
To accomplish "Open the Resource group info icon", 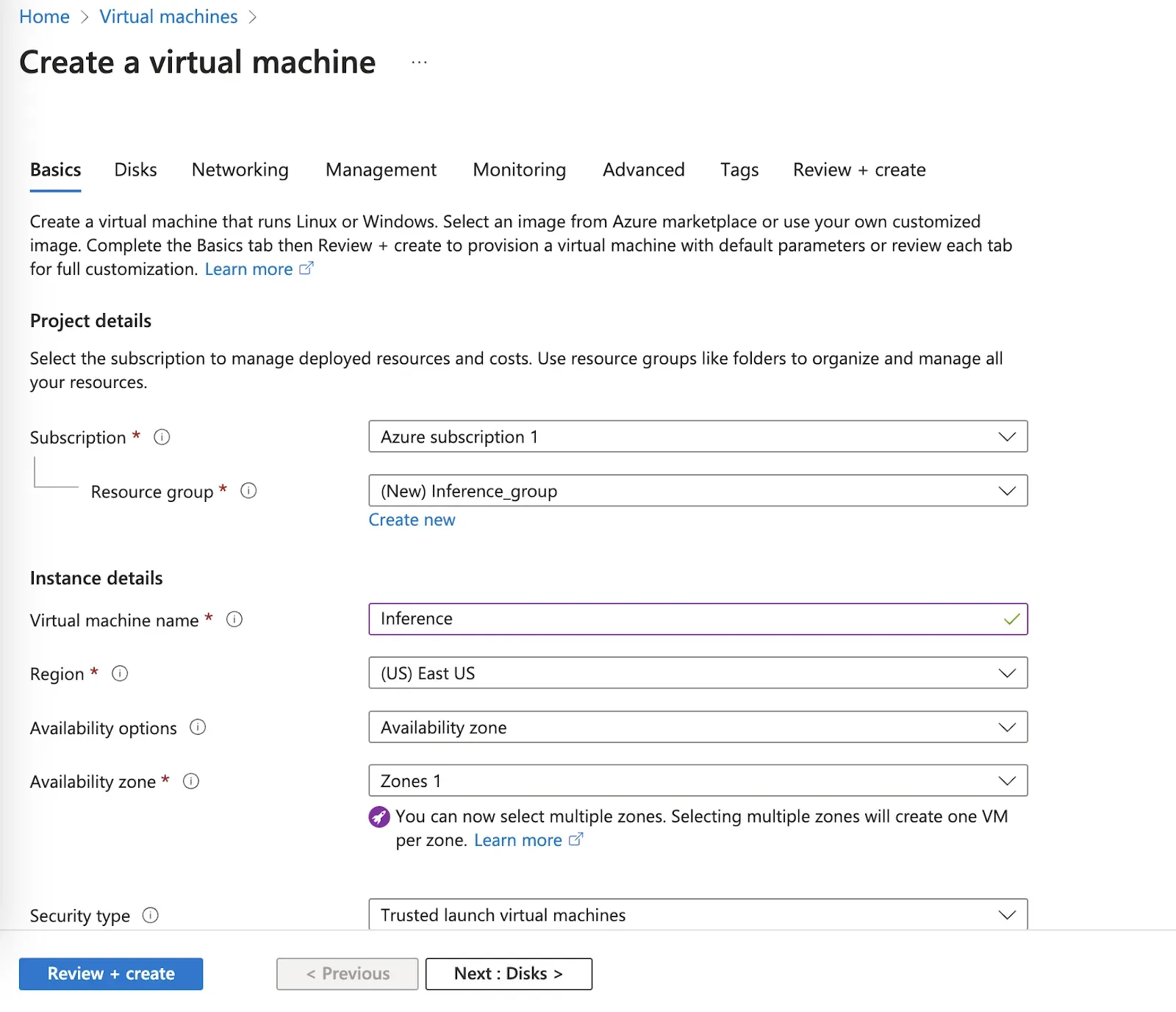I will tap(249, 491).
